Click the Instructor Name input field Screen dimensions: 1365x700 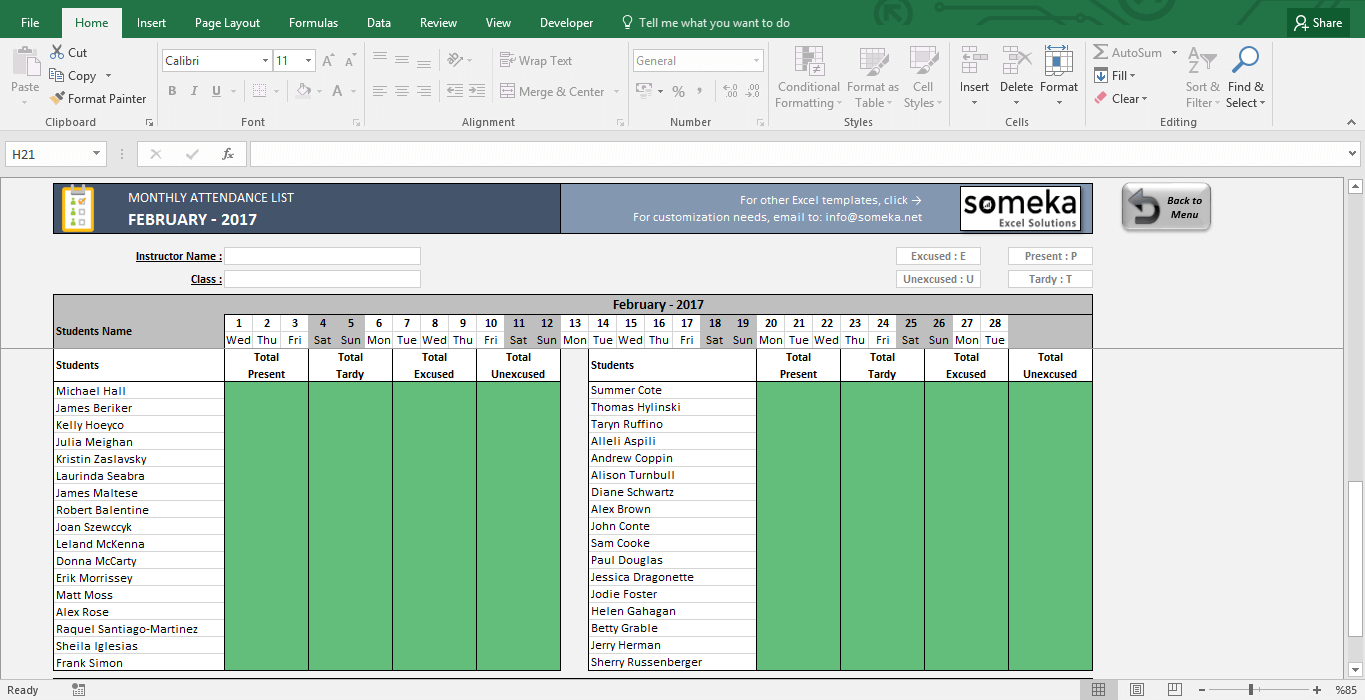322,256
